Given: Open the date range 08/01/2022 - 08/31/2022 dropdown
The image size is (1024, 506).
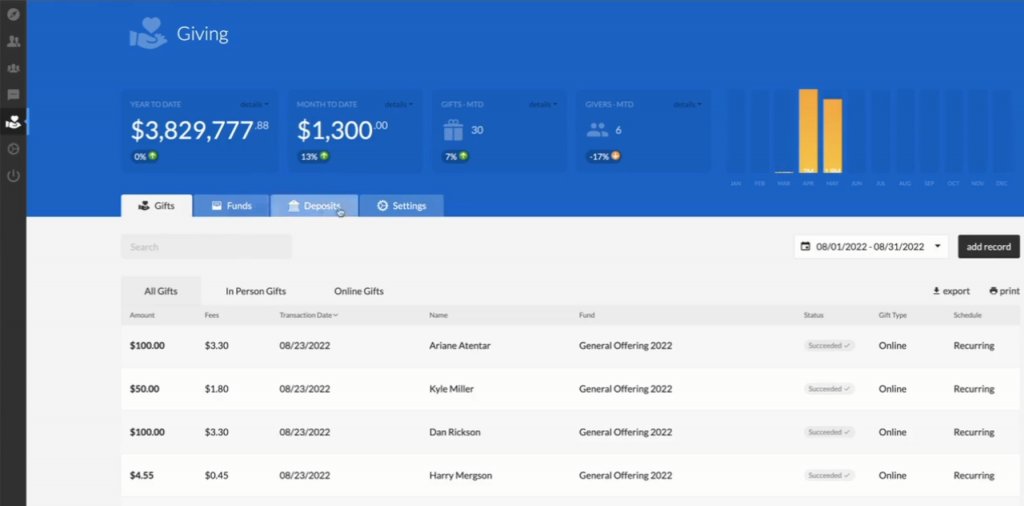Looking at the screenshot, I should pos(871,246).
